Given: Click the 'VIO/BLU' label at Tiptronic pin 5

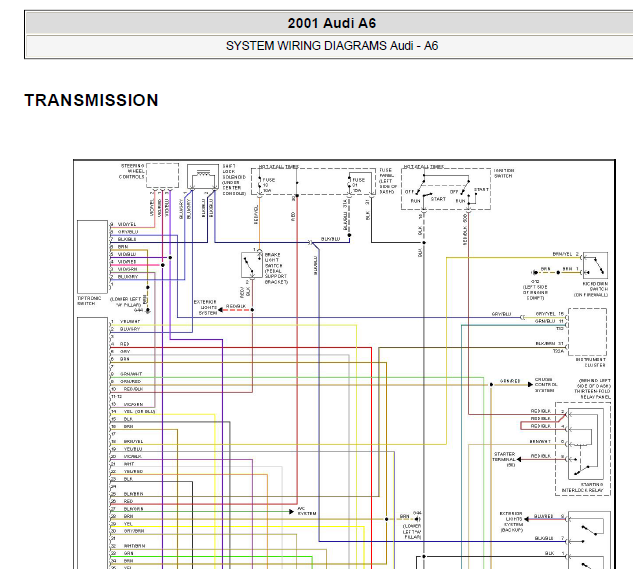Looking at the screenshot, I should point(127,254).
